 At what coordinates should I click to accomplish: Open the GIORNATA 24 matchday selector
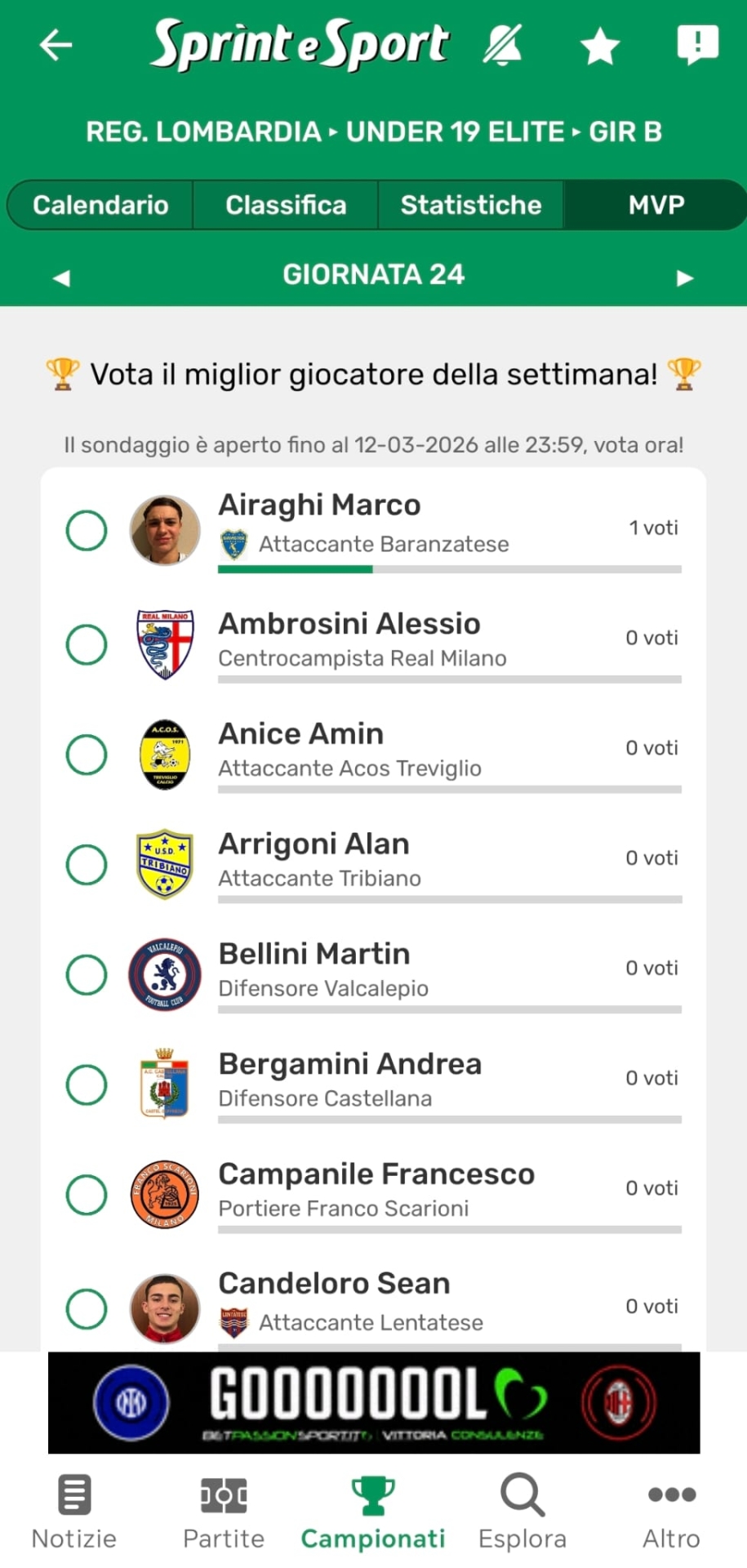pyautogui.click(x=373, y=274)
